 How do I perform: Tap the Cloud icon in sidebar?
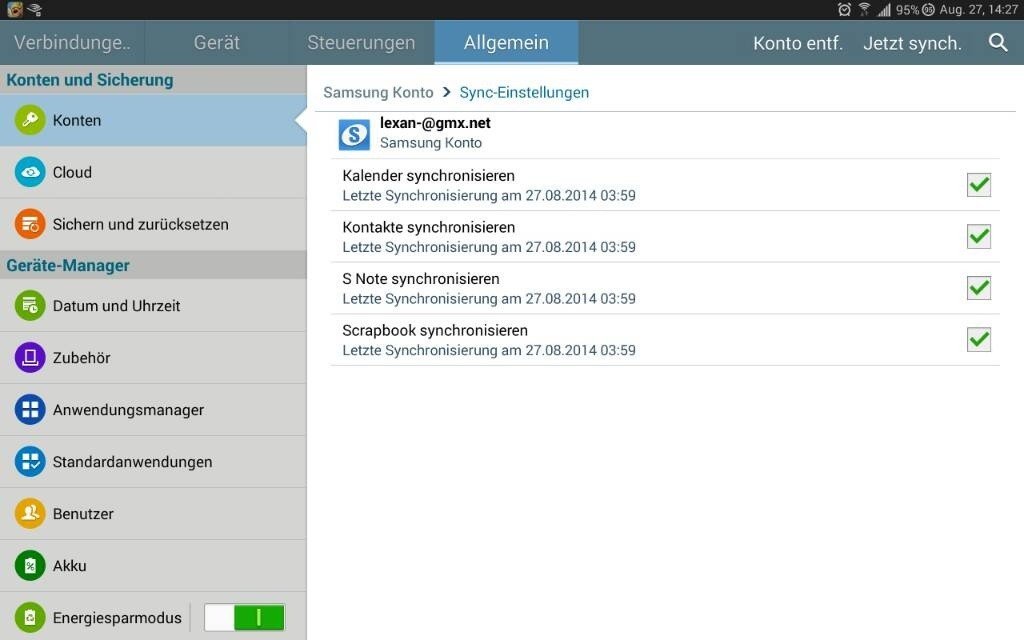tap(30, 172)
